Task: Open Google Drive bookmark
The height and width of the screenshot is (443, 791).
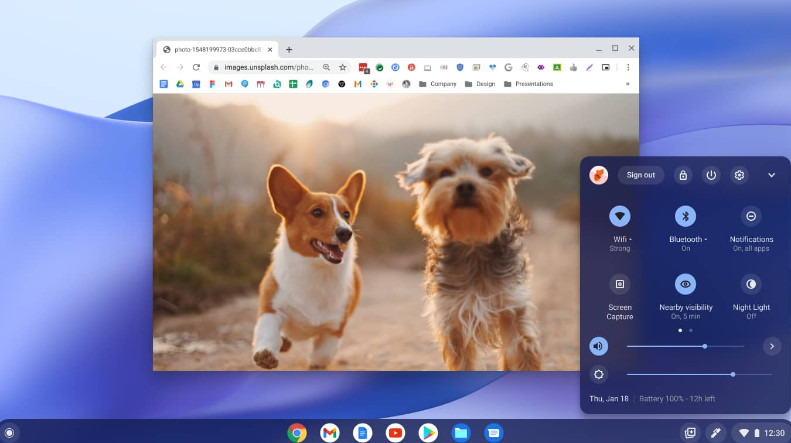Action: [x=180, y=84]
